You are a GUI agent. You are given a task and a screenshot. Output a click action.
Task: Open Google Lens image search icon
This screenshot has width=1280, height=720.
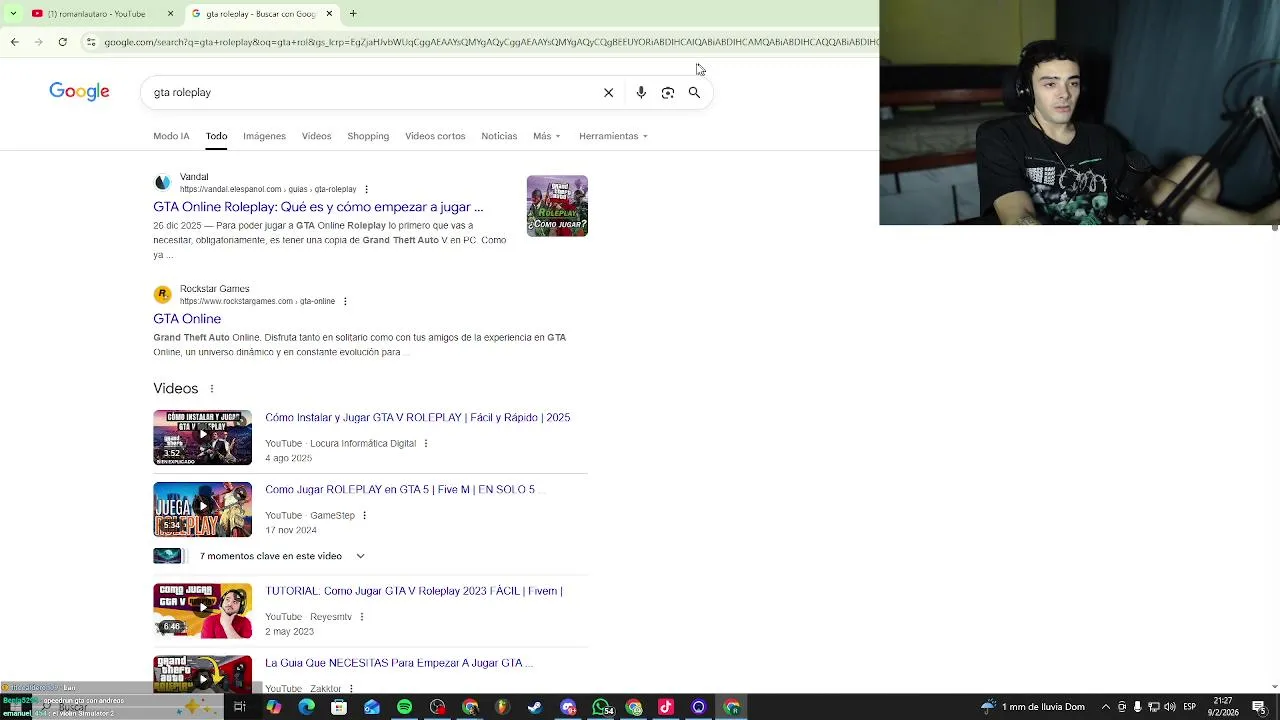(x=668, y=92)
